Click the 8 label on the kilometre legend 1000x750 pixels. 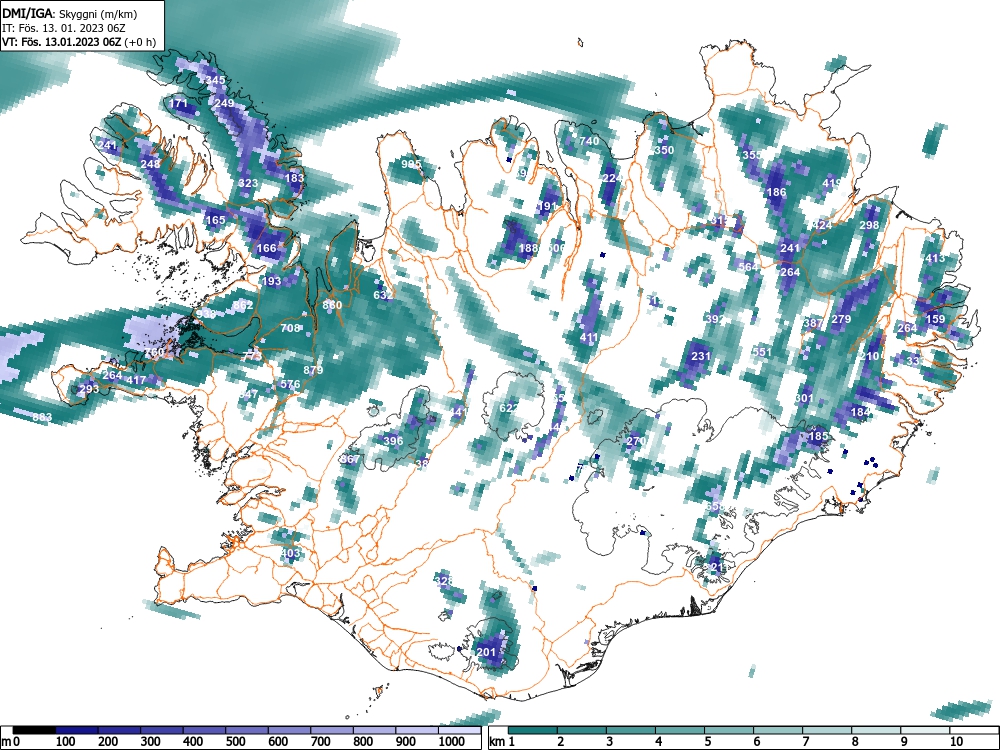(x=855, y=742)
